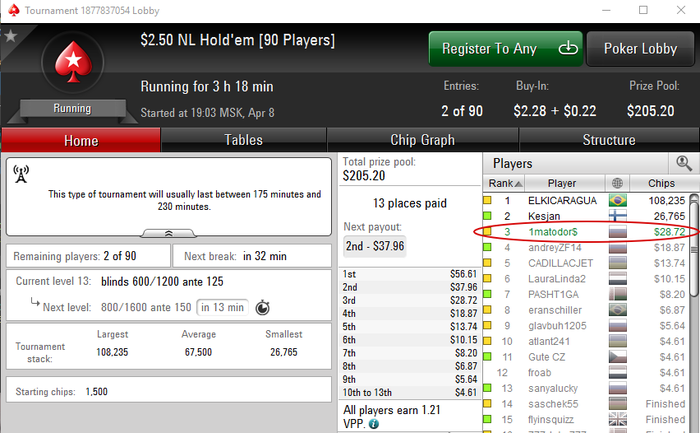Click the broadcast antenna icon

21,174
